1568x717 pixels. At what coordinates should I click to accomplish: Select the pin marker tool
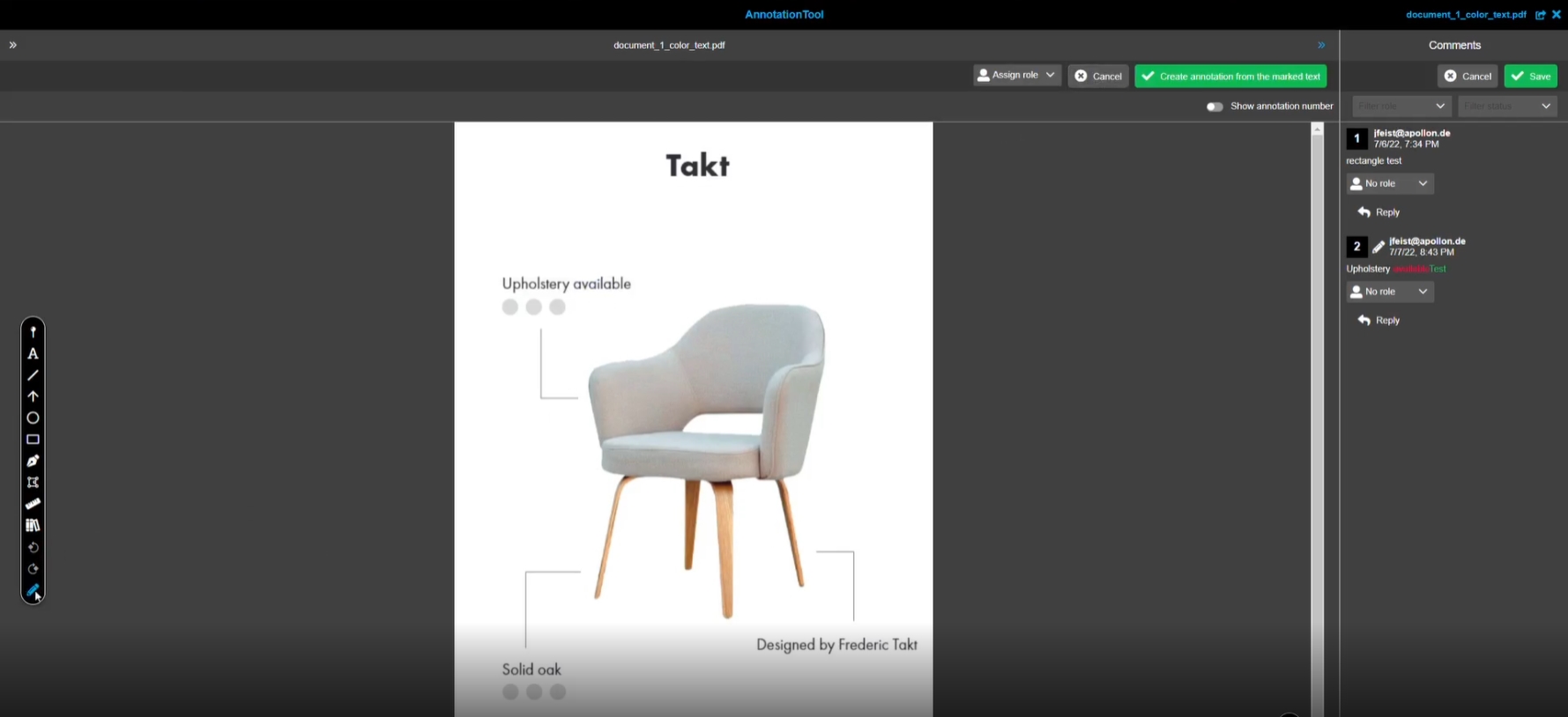33,332
